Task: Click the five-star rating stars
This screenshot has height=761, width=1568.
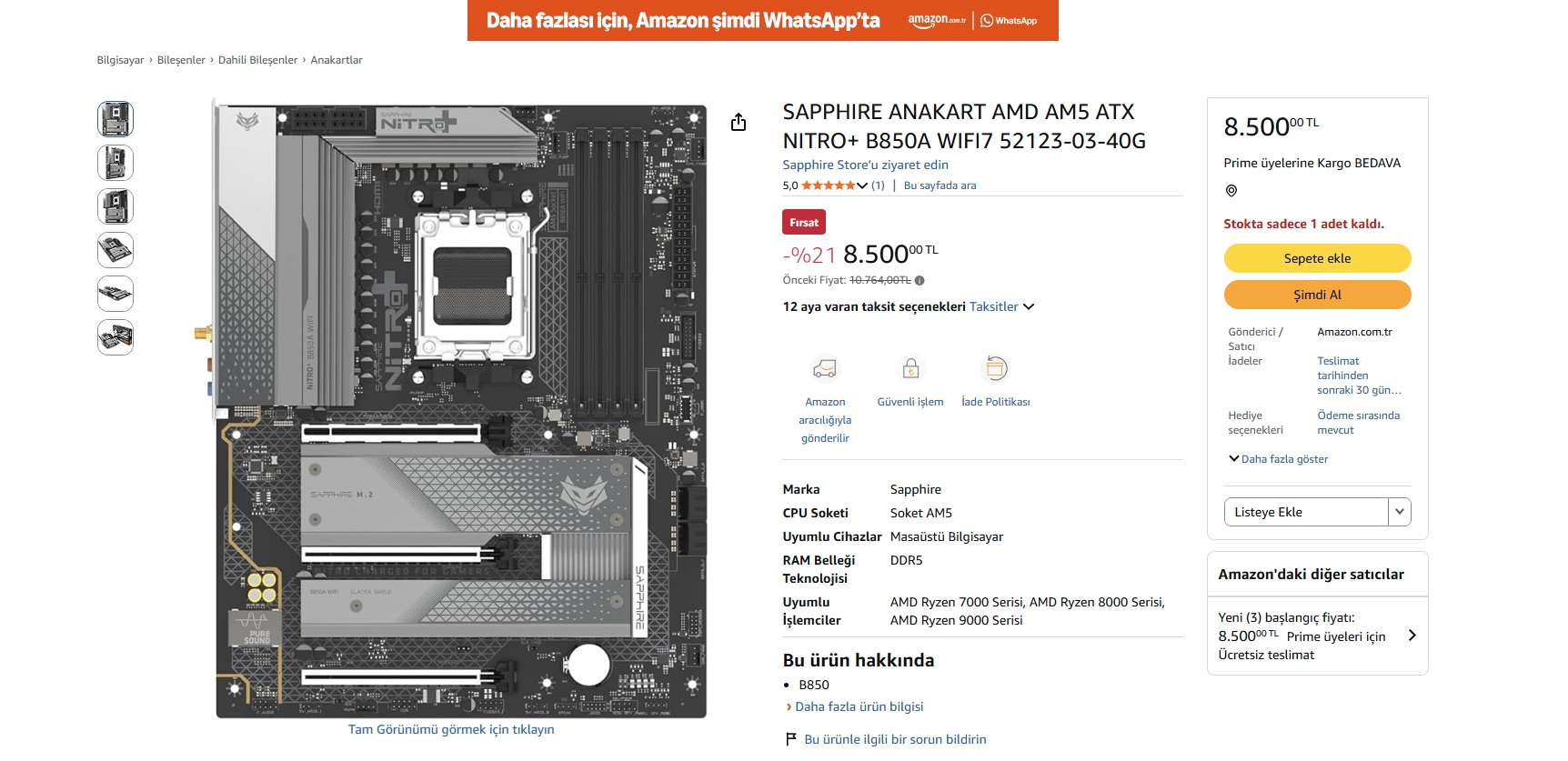Action: pos(829,185)
